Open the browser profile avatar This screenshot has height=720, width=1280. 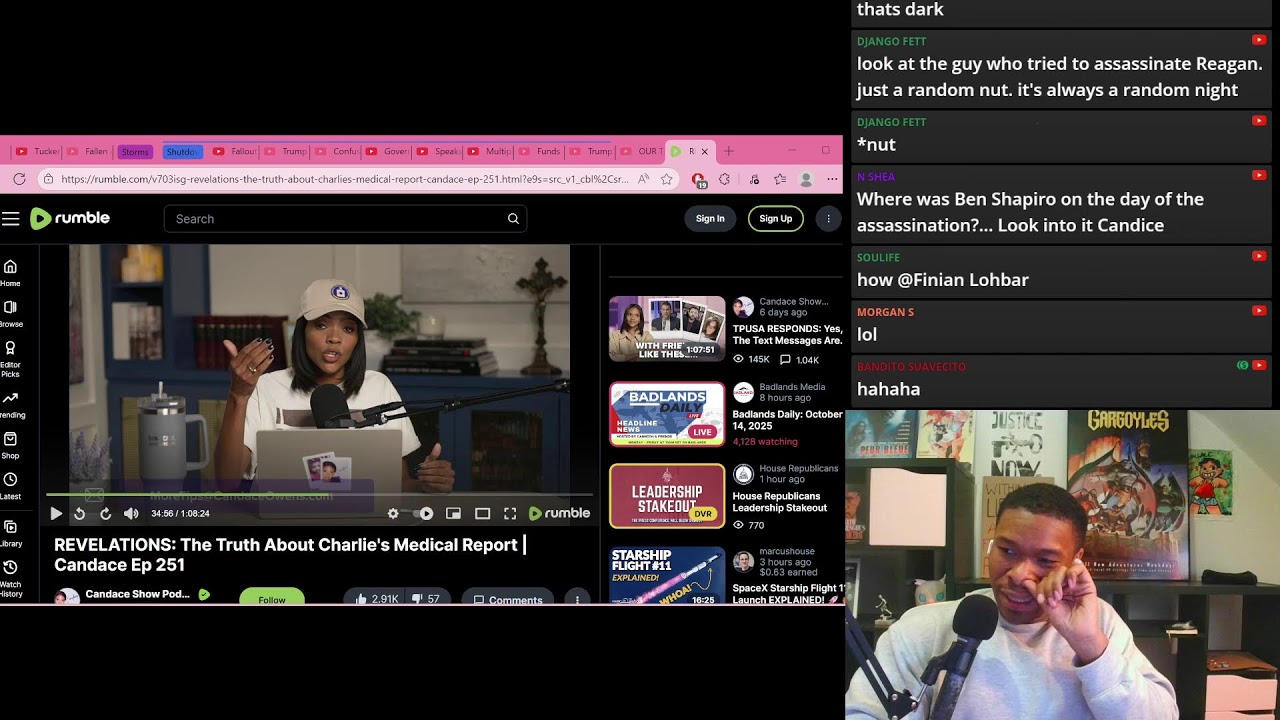[806, 179]
